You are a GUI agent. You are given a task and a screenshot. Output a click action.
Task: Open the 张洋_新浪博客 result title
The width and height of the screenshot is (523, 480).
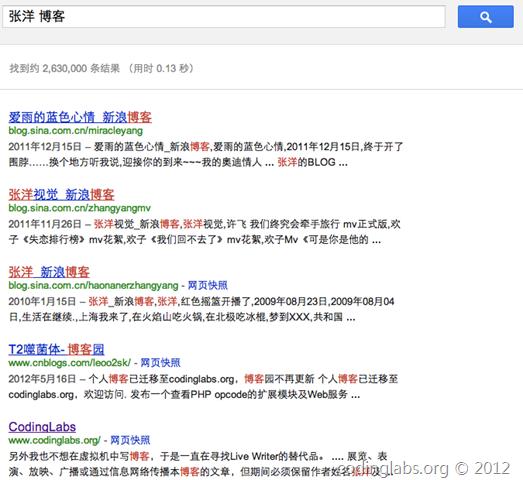pyautogui.click(x=49, y=272)
